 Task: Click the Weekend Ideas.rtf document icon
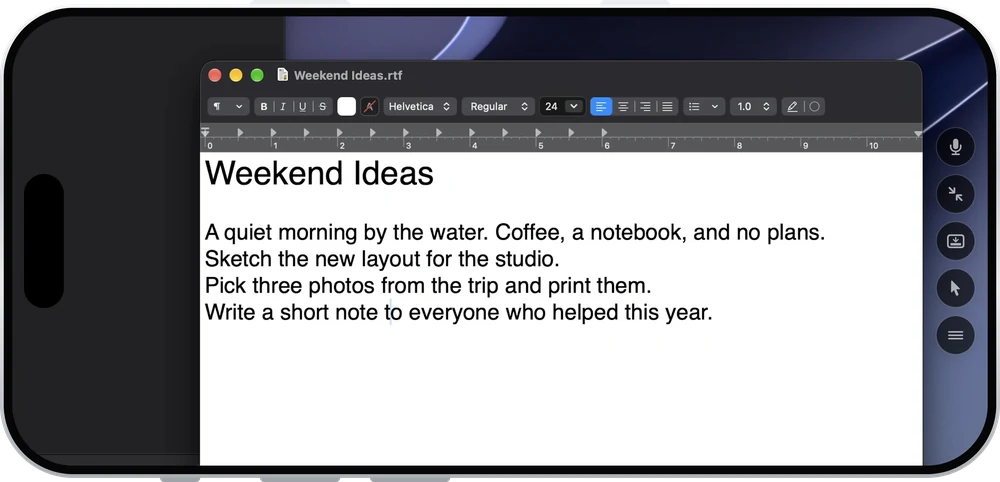coord(283,75)
